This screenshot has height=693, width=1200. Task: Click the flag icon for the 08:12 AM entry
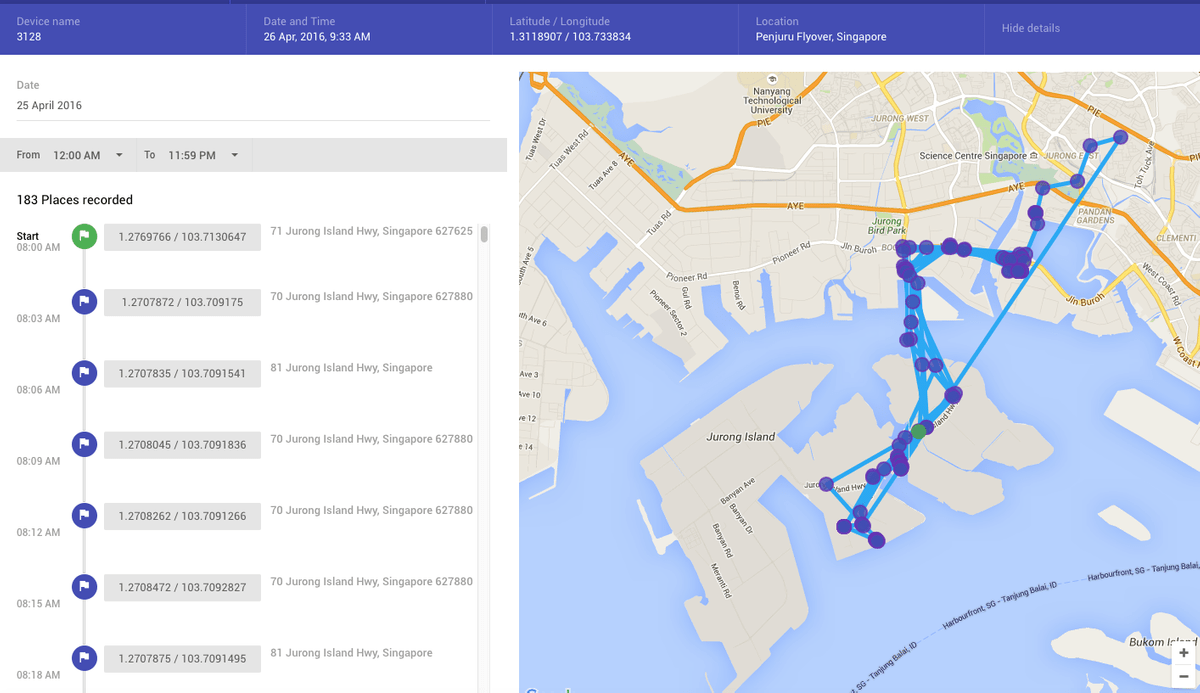[84, 515]
